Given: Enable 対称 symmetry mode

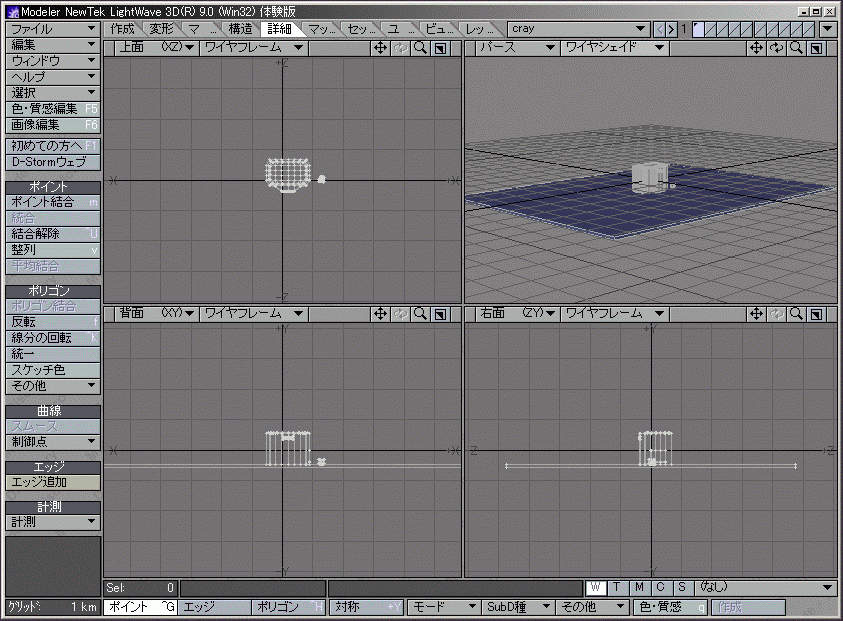Looking at the screenshot, I should [367, 607].
